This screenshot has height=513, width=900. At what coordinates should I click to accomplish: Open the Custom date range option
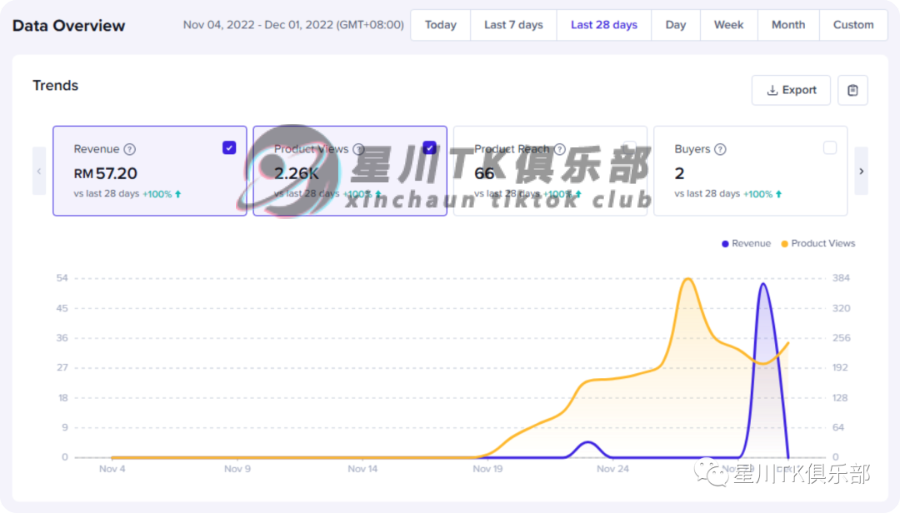point(853,25)
